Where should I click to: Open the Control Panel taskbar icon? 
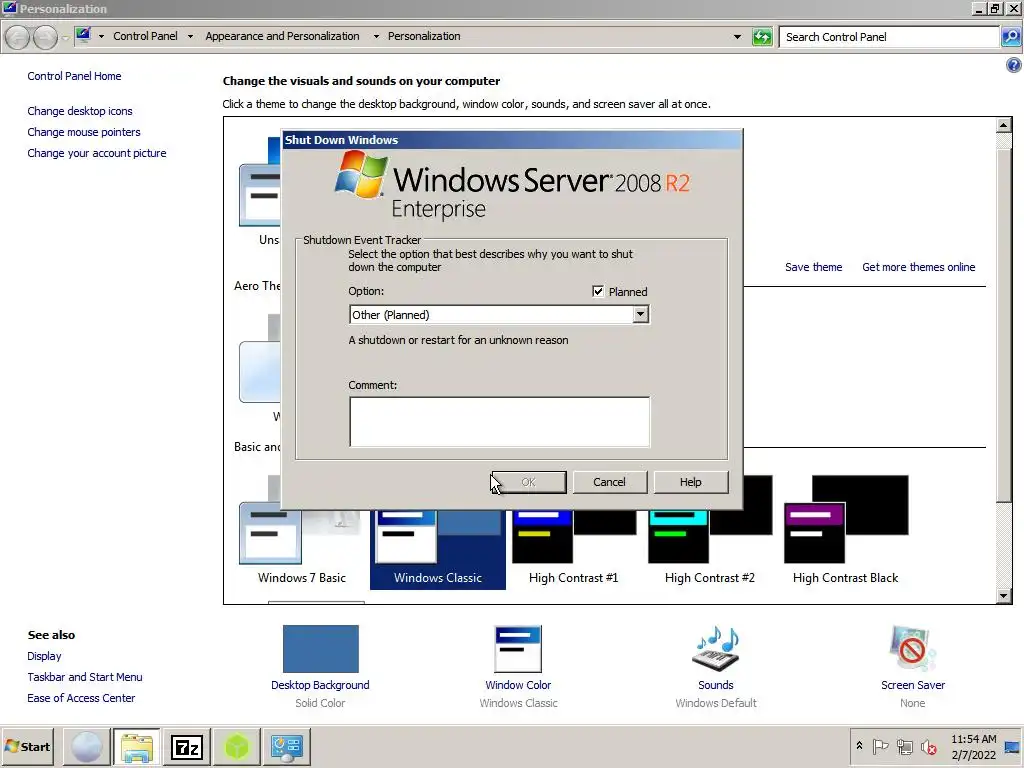tap(287, 747)
